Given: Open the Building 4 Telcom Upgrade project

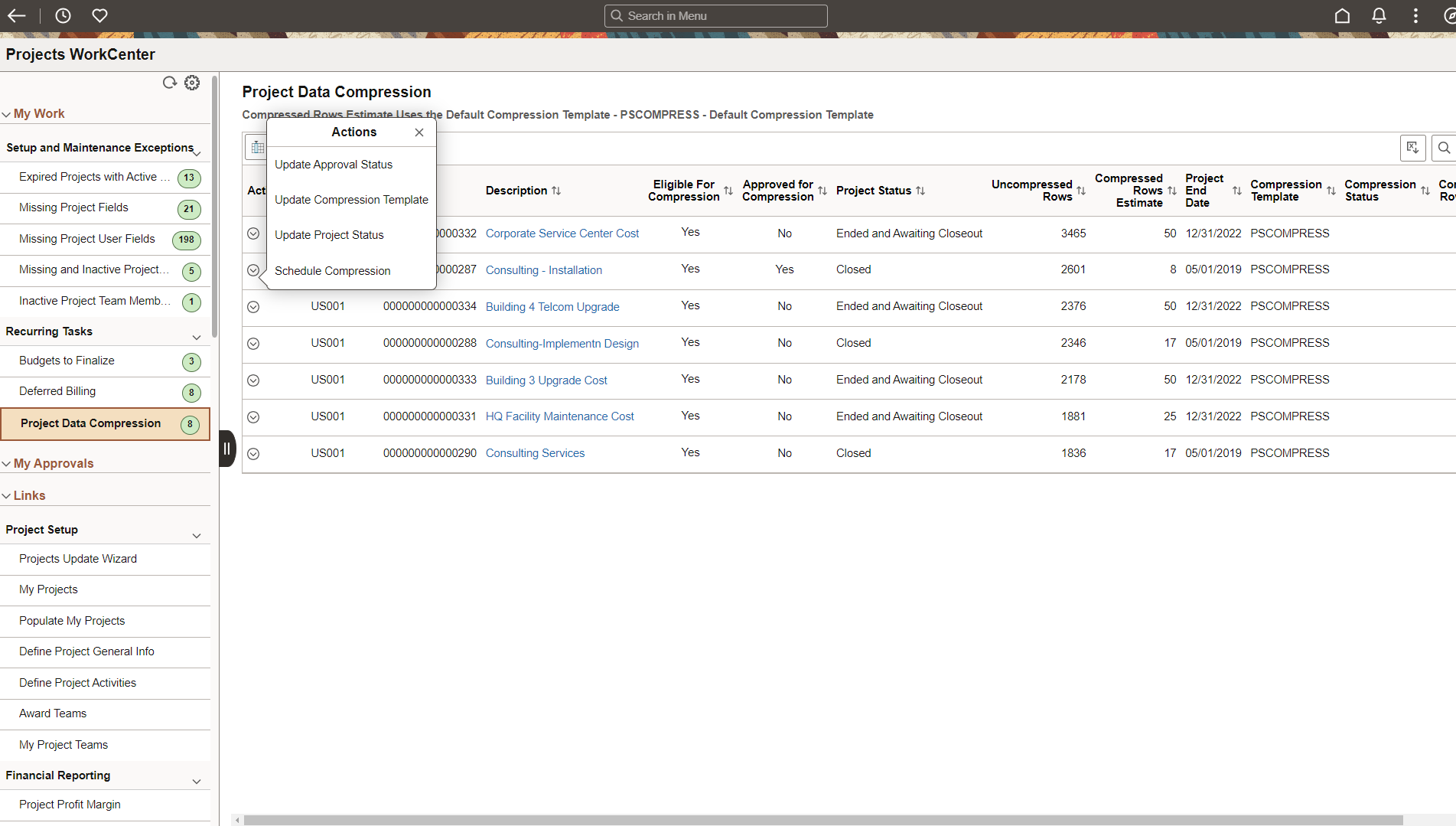Looking at the screenshot, I should pyautogui.click(x=552, y=306).
